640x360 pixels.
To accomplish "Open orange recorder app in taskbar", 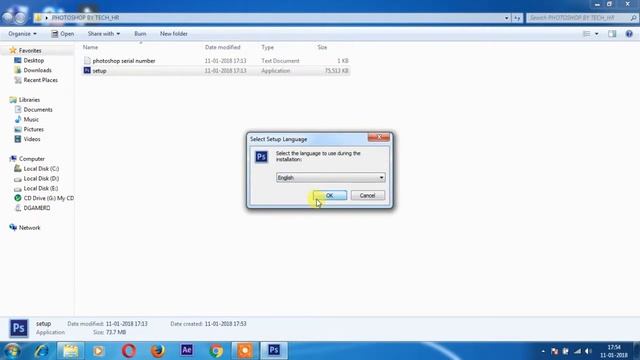I will coord(245,351).
